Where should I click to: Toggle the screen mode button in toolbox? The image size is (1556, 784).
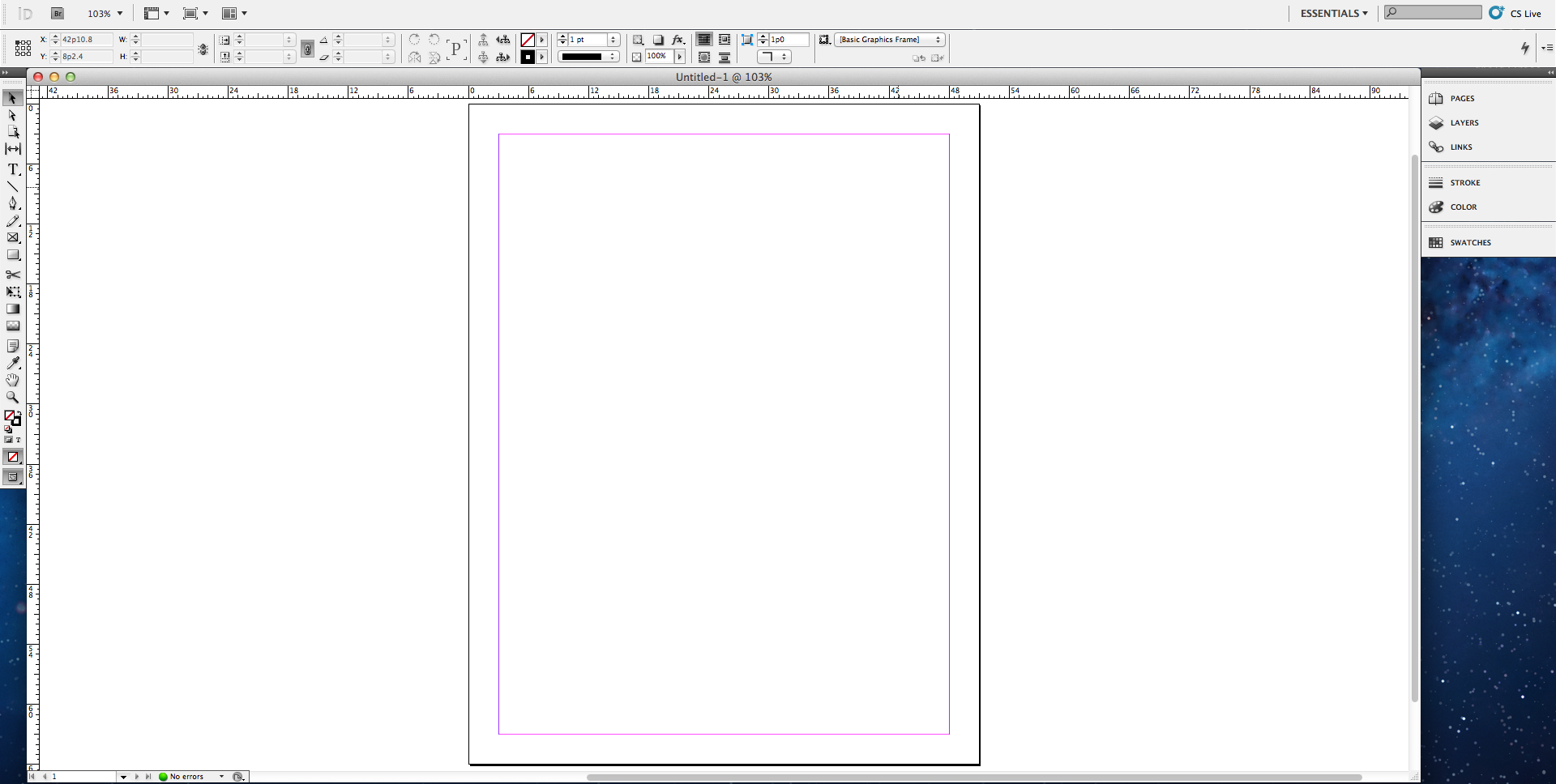point(13,476)
